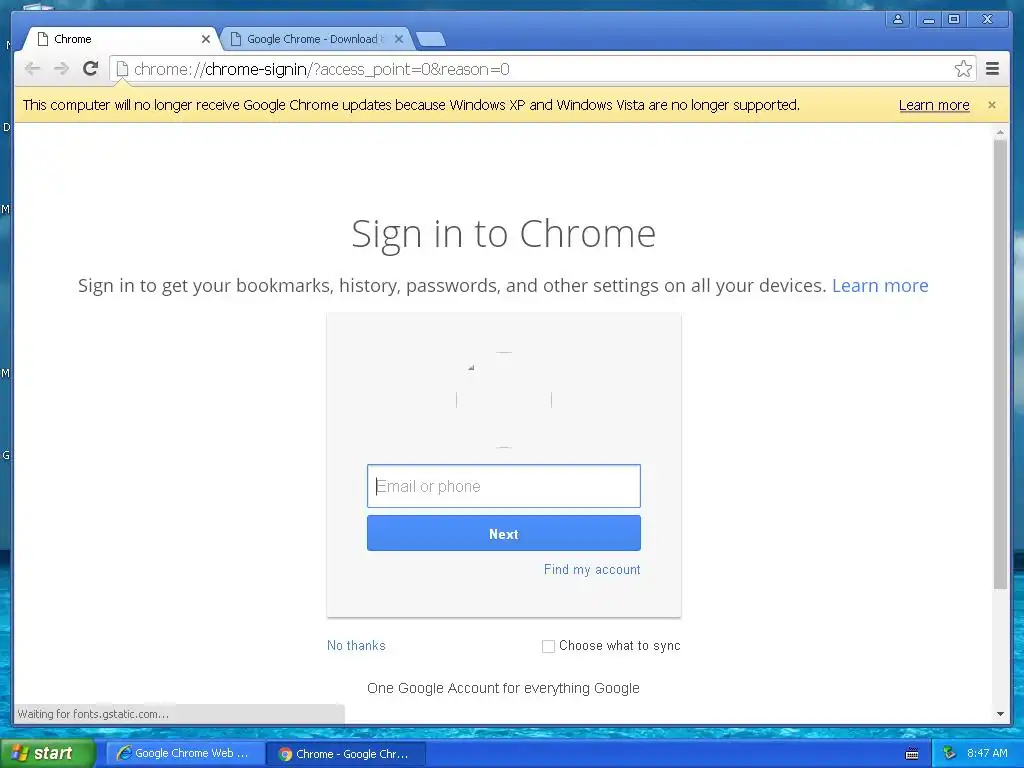The width and height of the screenshot is (1024, 768).
Task: Click the vertical scrollbar thumb
Action: coord(1000,364)
